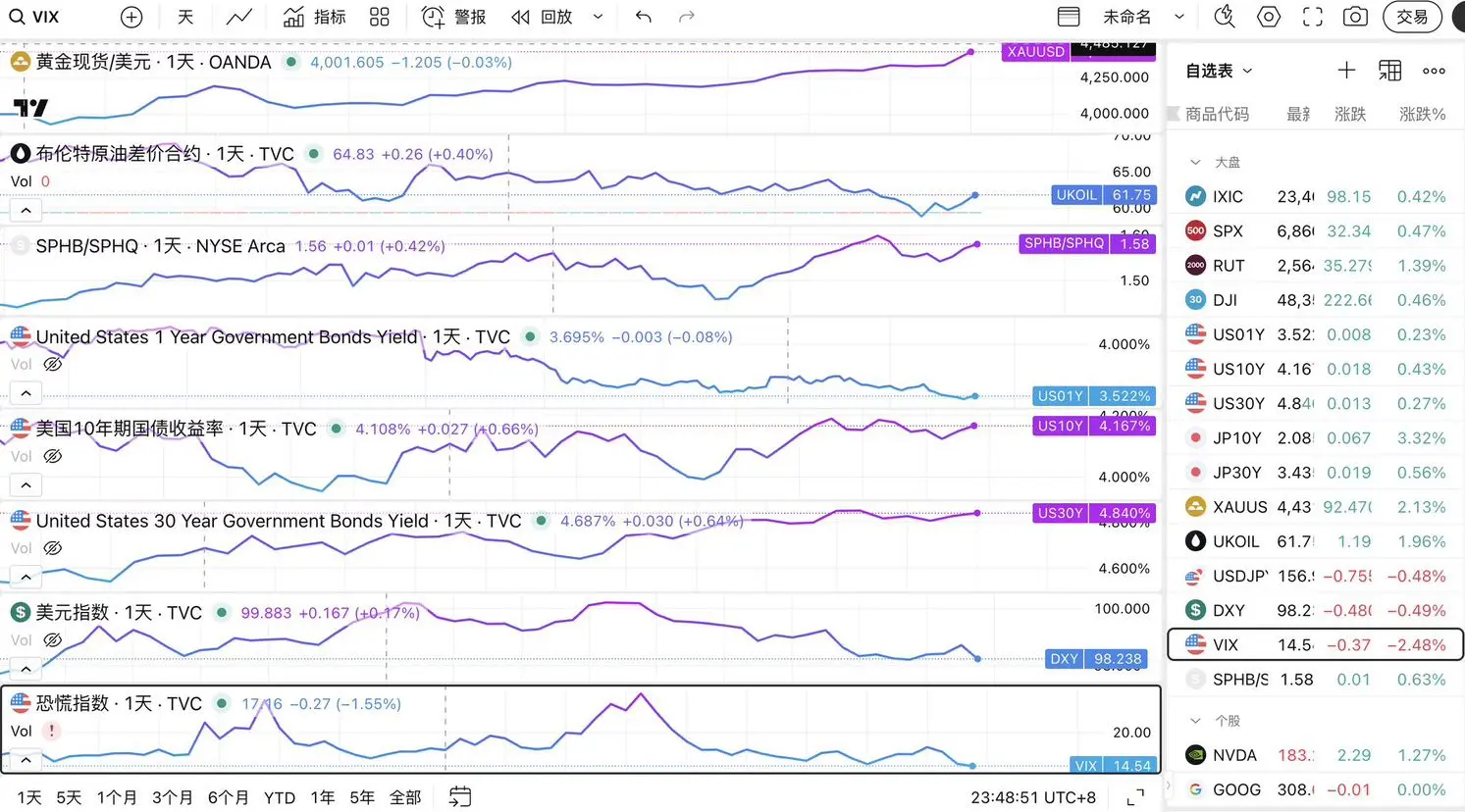Open the chart type line icon

click(x=238, y=17)
